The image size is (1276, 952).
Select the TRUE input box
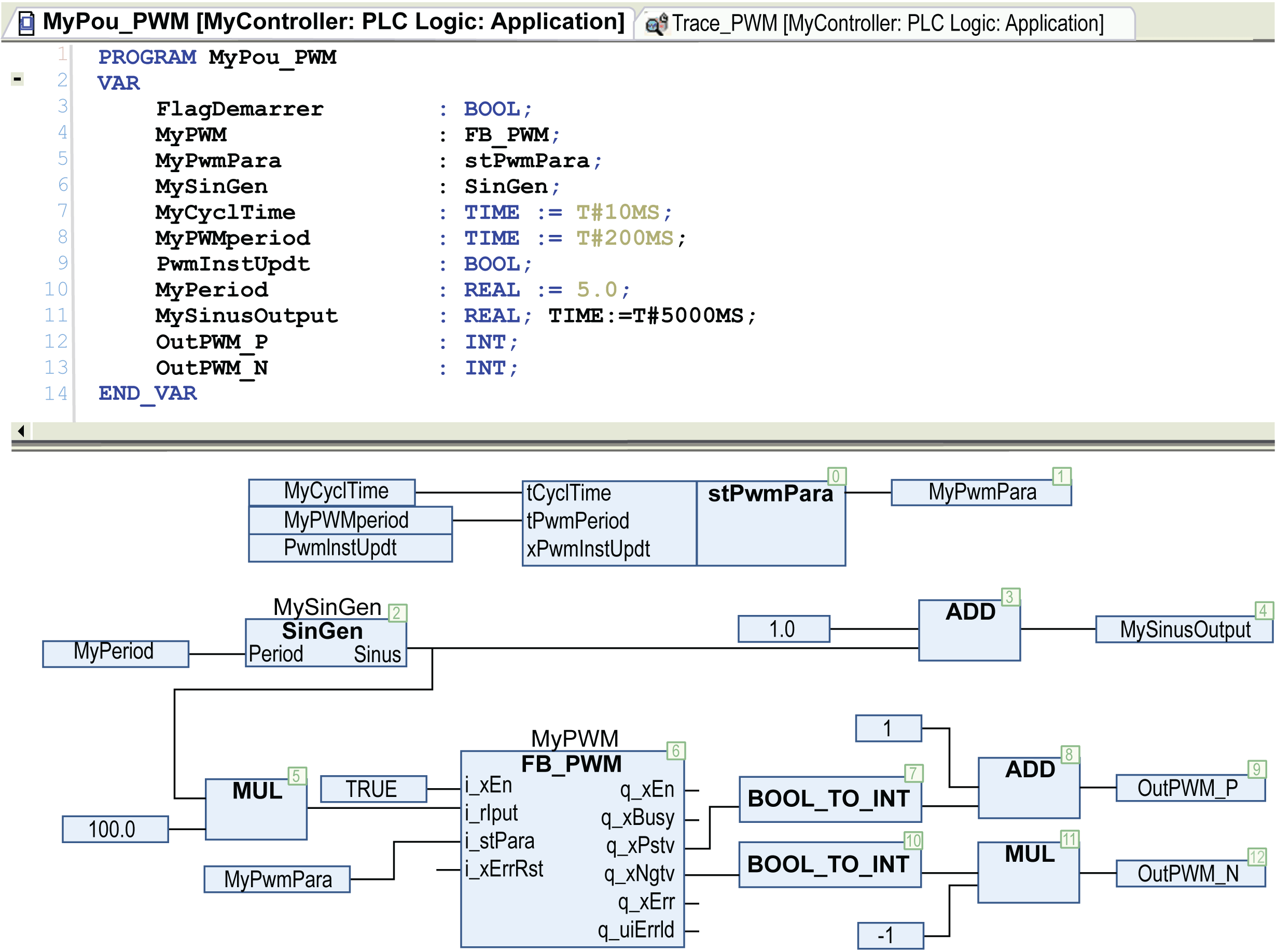pyautogui.click(x=373, y=789)
